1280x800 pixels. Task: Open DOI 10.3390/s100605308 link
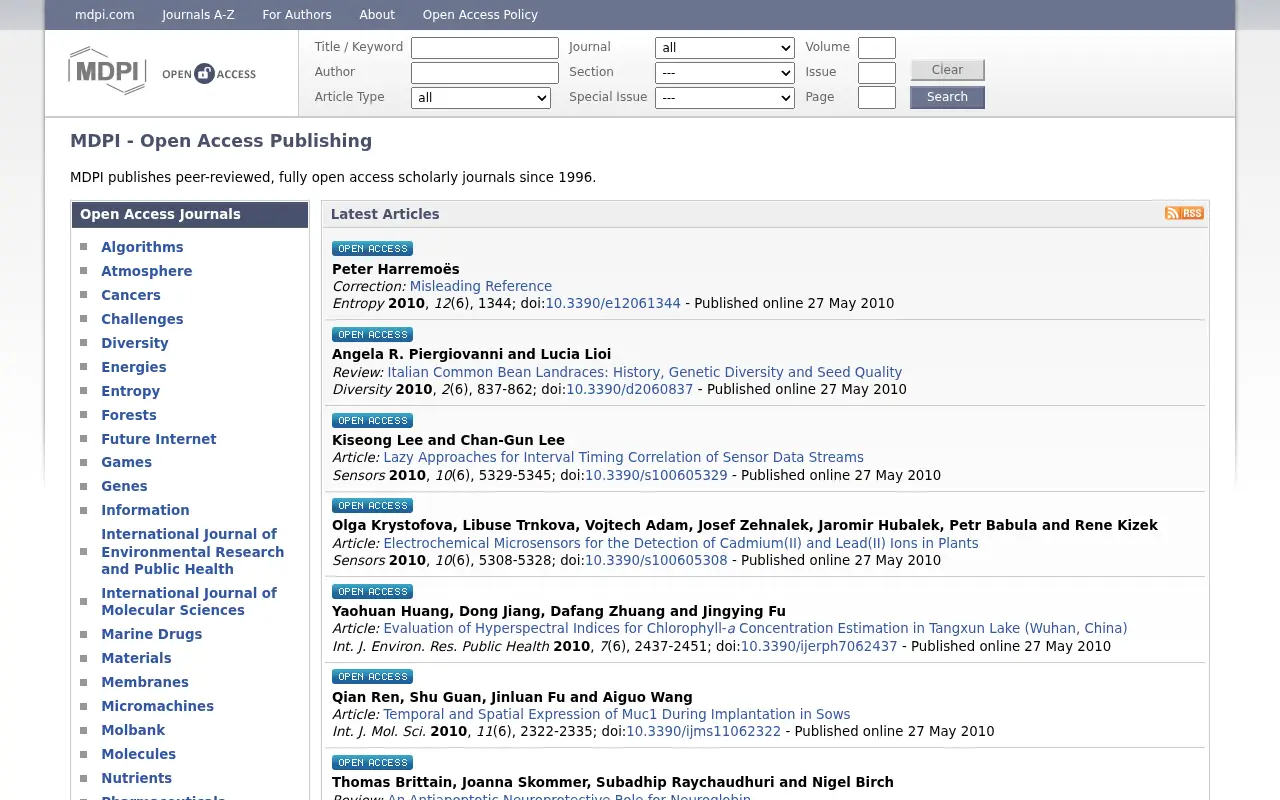[x=656, y=560]
